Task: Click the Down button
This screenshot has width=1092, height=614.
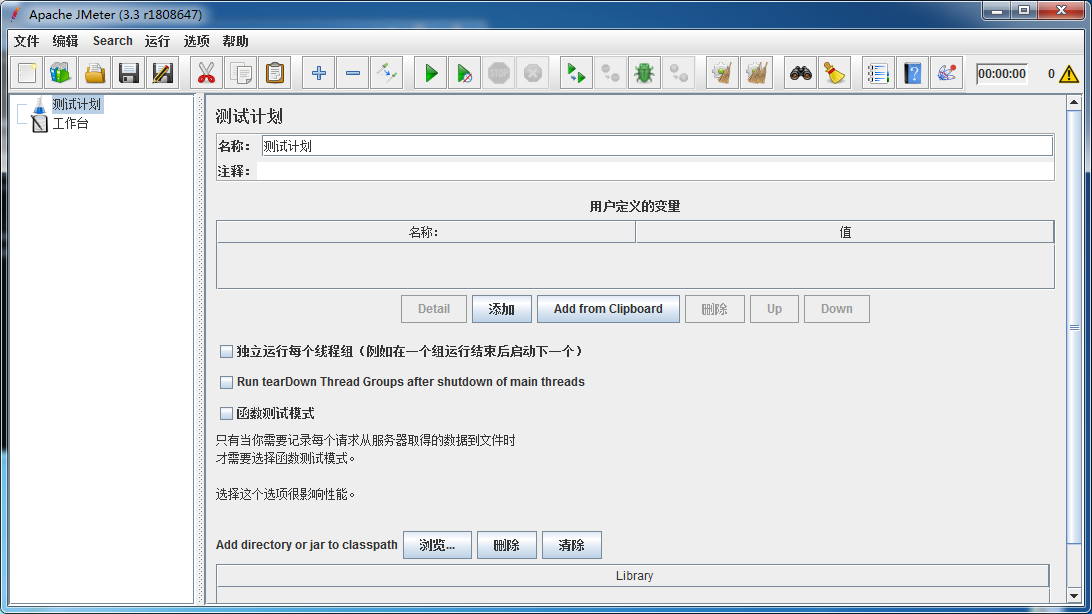Action: point(836,309)
